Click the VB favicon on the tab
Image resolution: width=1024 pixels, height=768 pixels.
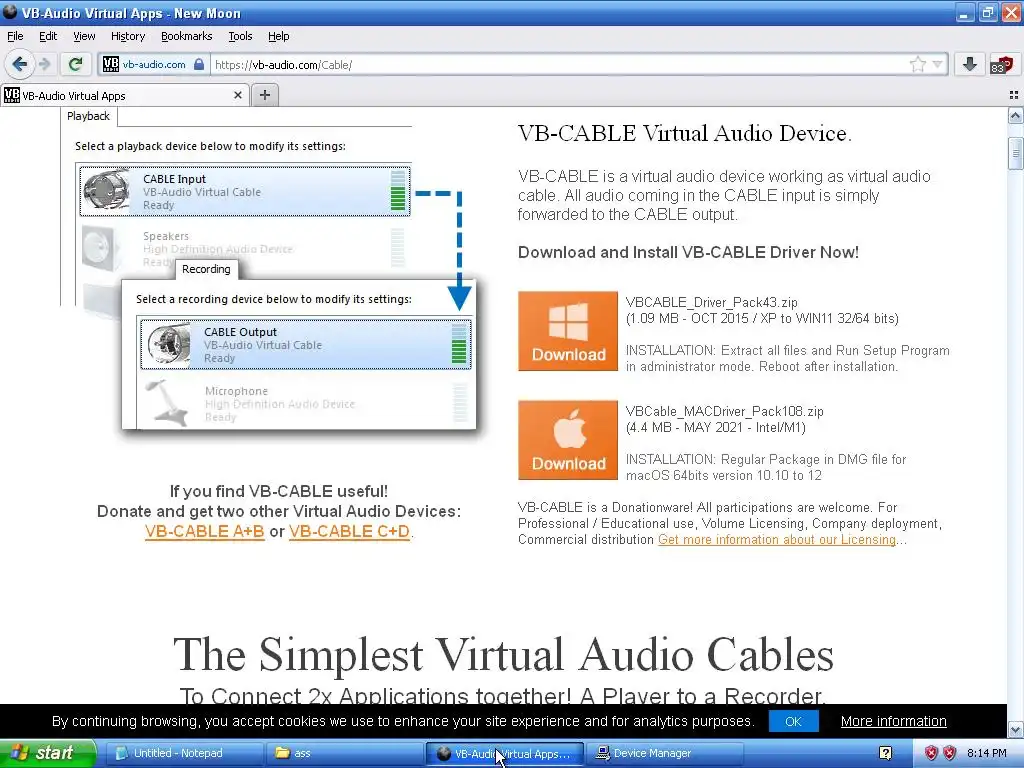[12, 95]
